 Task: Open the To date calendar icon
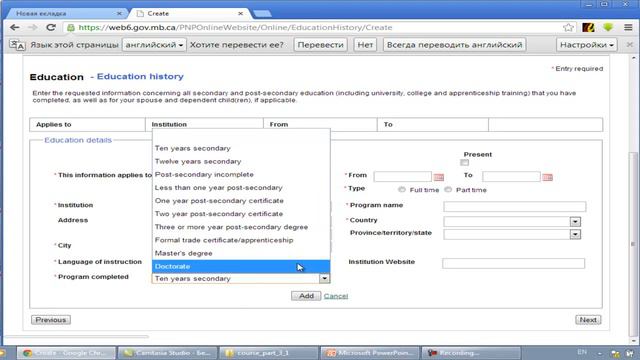[x=547, y=177]
